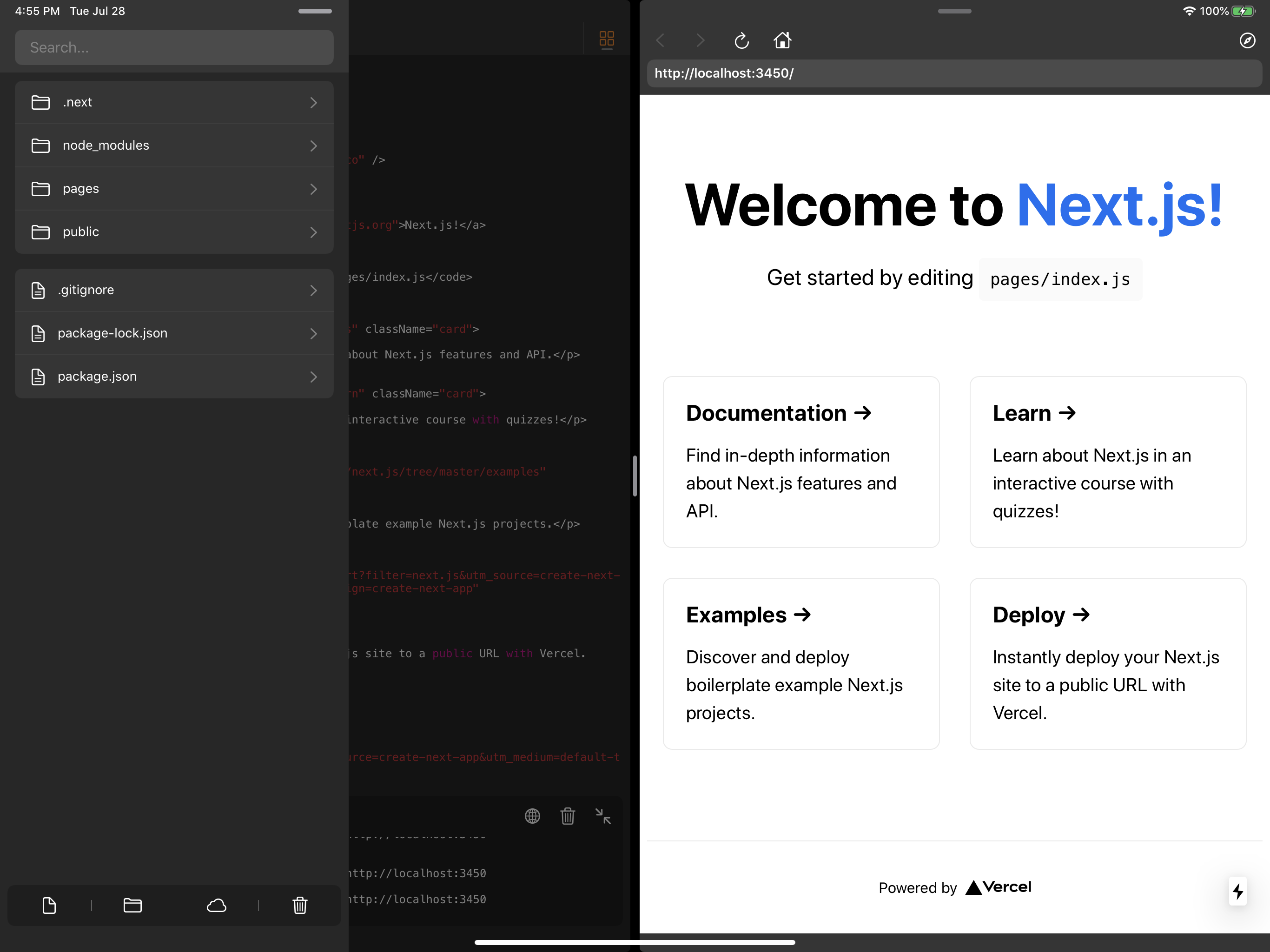Select the node_modules folder name

pyautogui.click(x=106, y=146)
